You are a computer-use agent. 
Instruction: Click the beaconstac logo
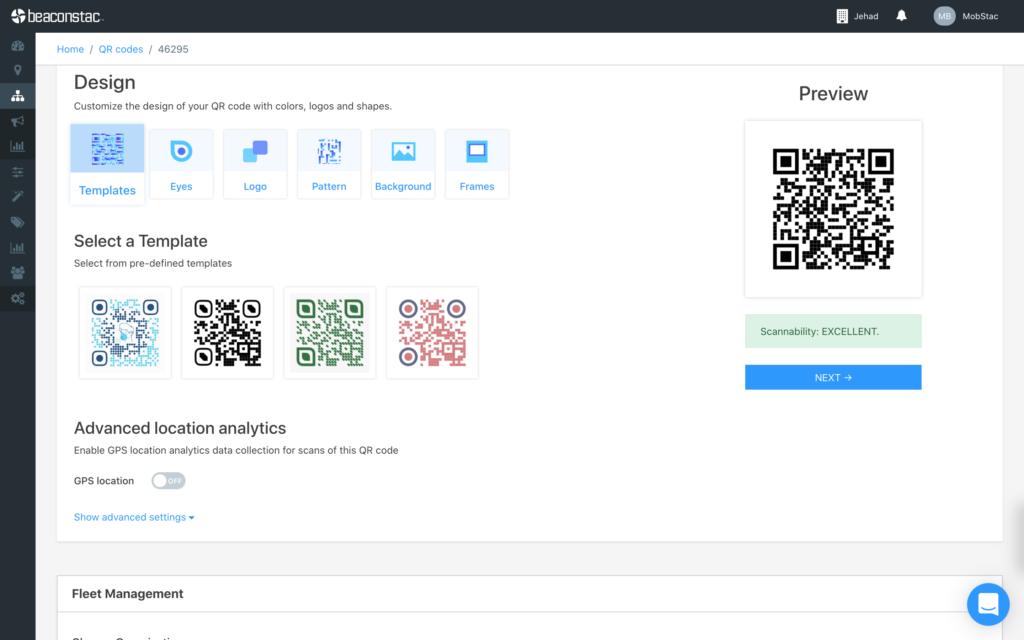pyautogui.click(x=57, y=16)
